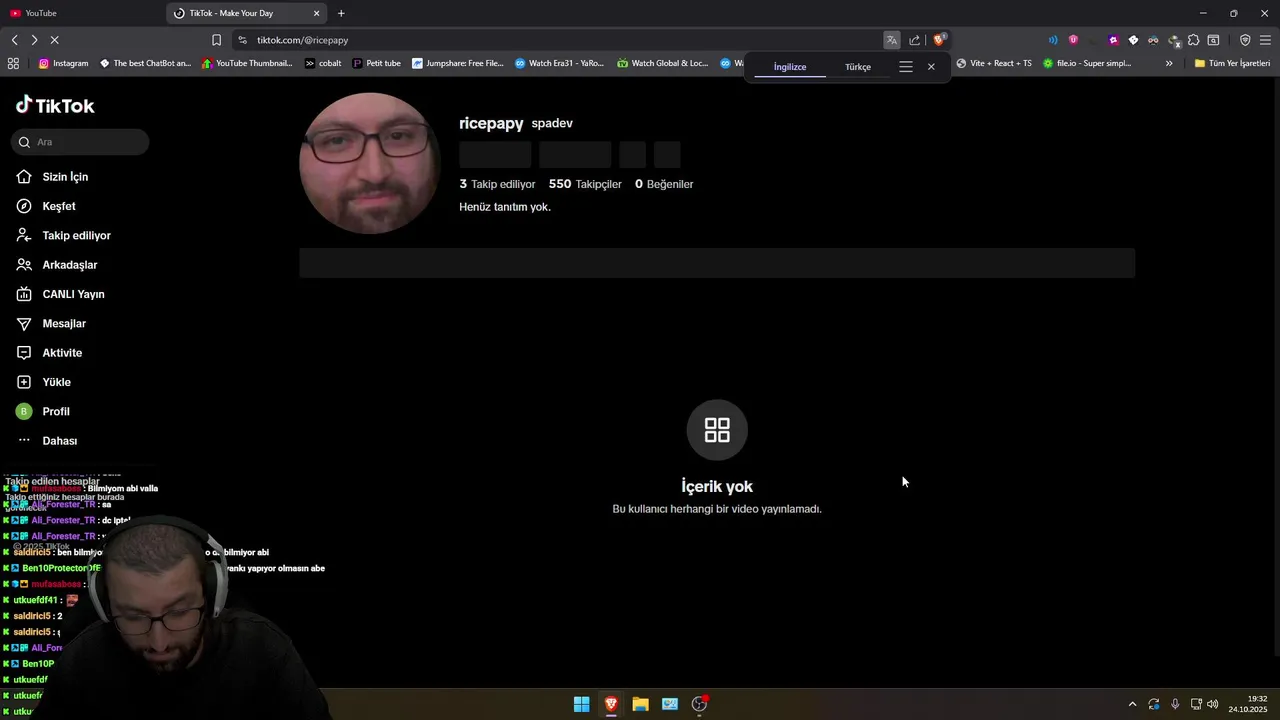Bookmark this page icon
The image size is (1280, 720).
click(216, 40)
